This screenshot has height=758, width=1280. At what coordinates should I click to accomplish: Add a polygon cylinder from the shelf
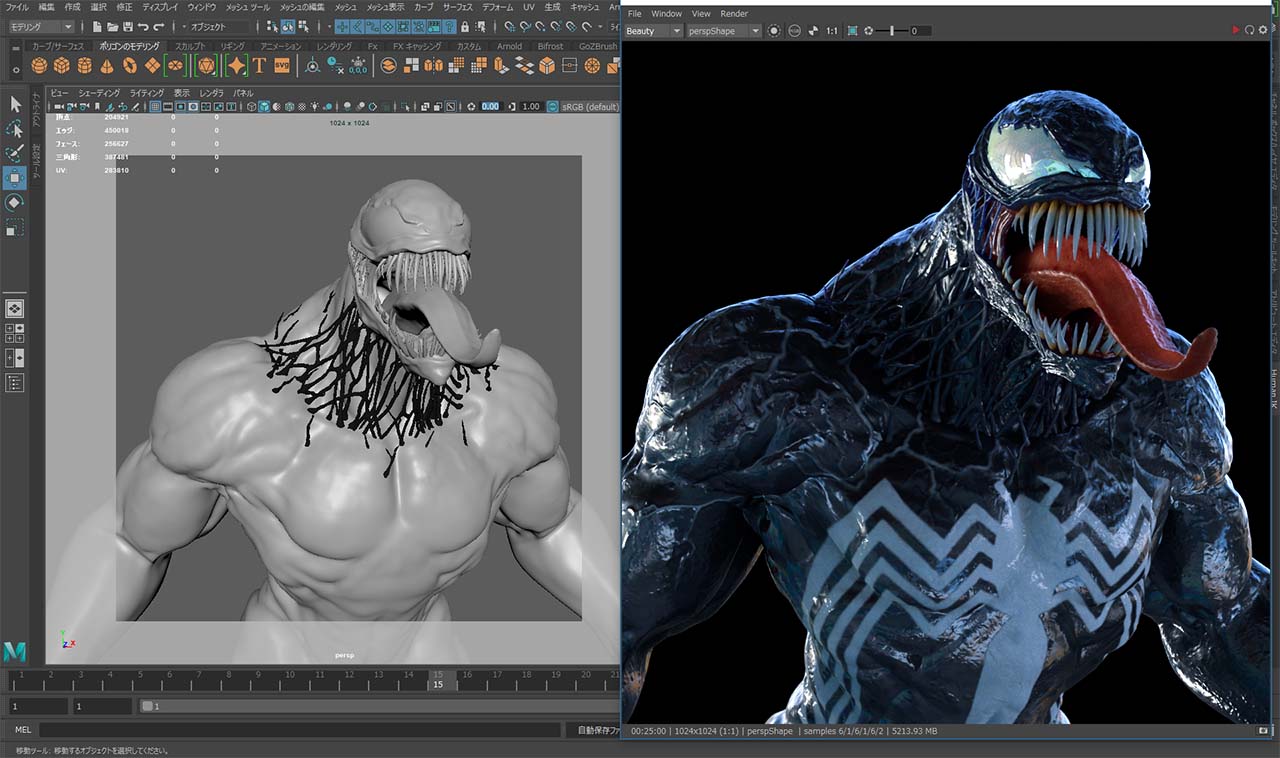85,66
